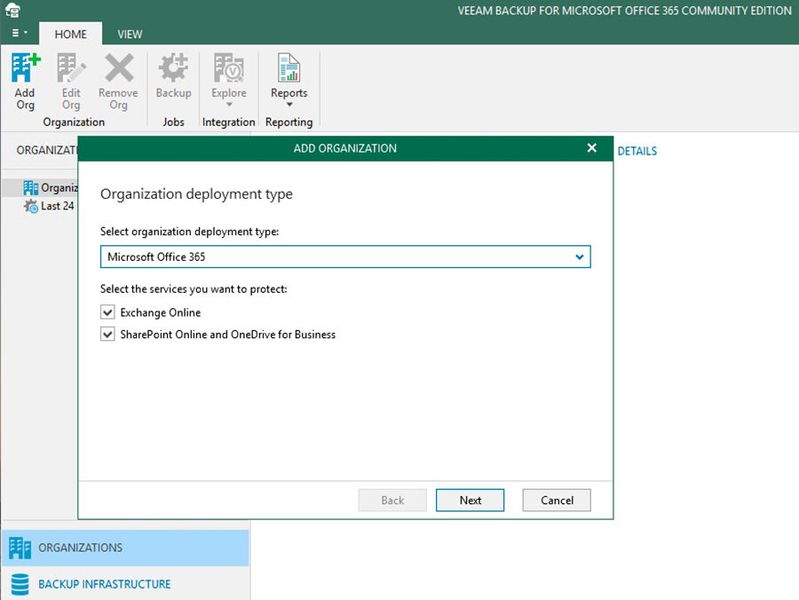Click the Next button
The width and height of the screenshot is (799, 600).
tap(470, 500)
